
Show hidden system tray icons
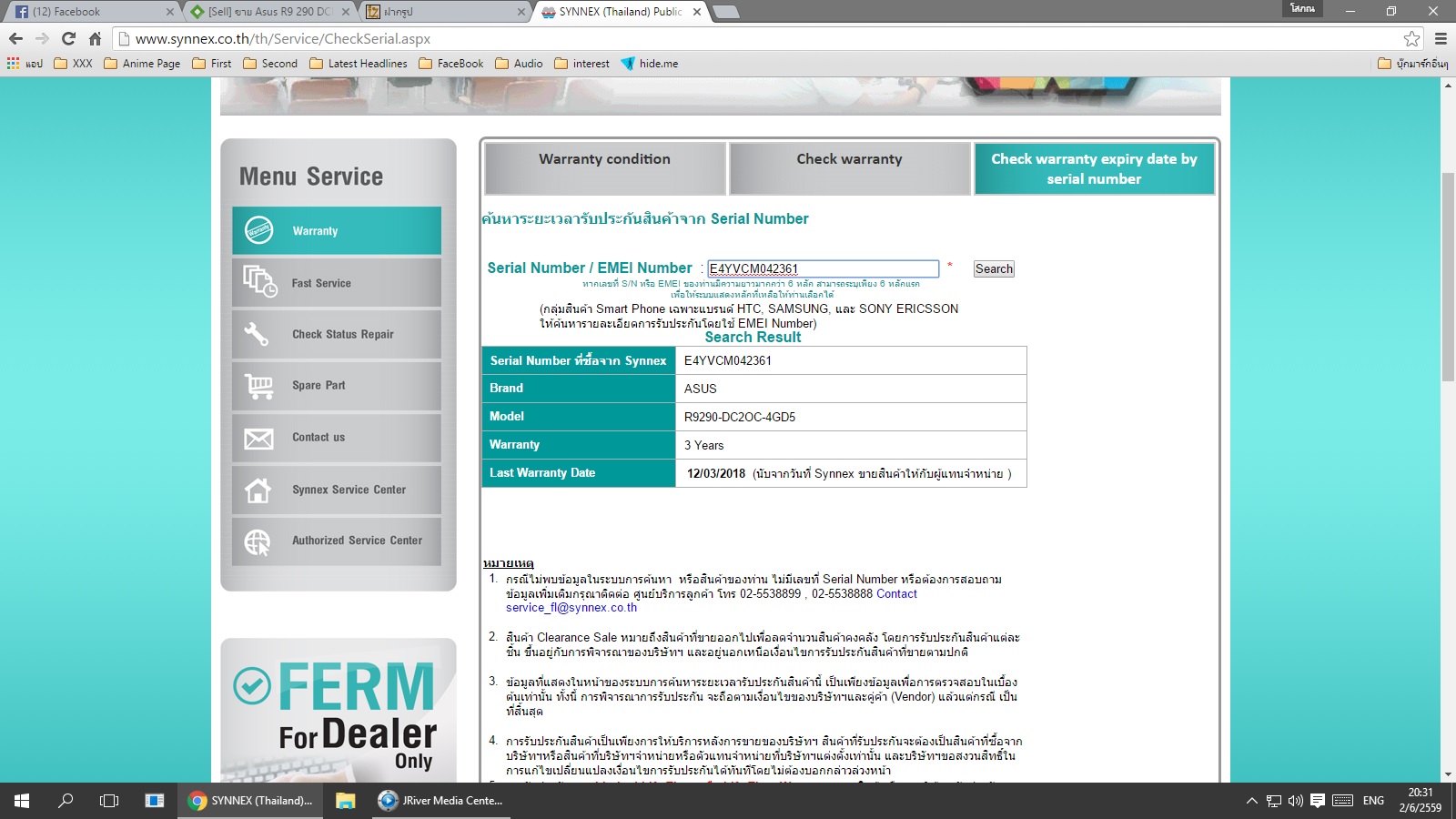[x=1252, y=801]
